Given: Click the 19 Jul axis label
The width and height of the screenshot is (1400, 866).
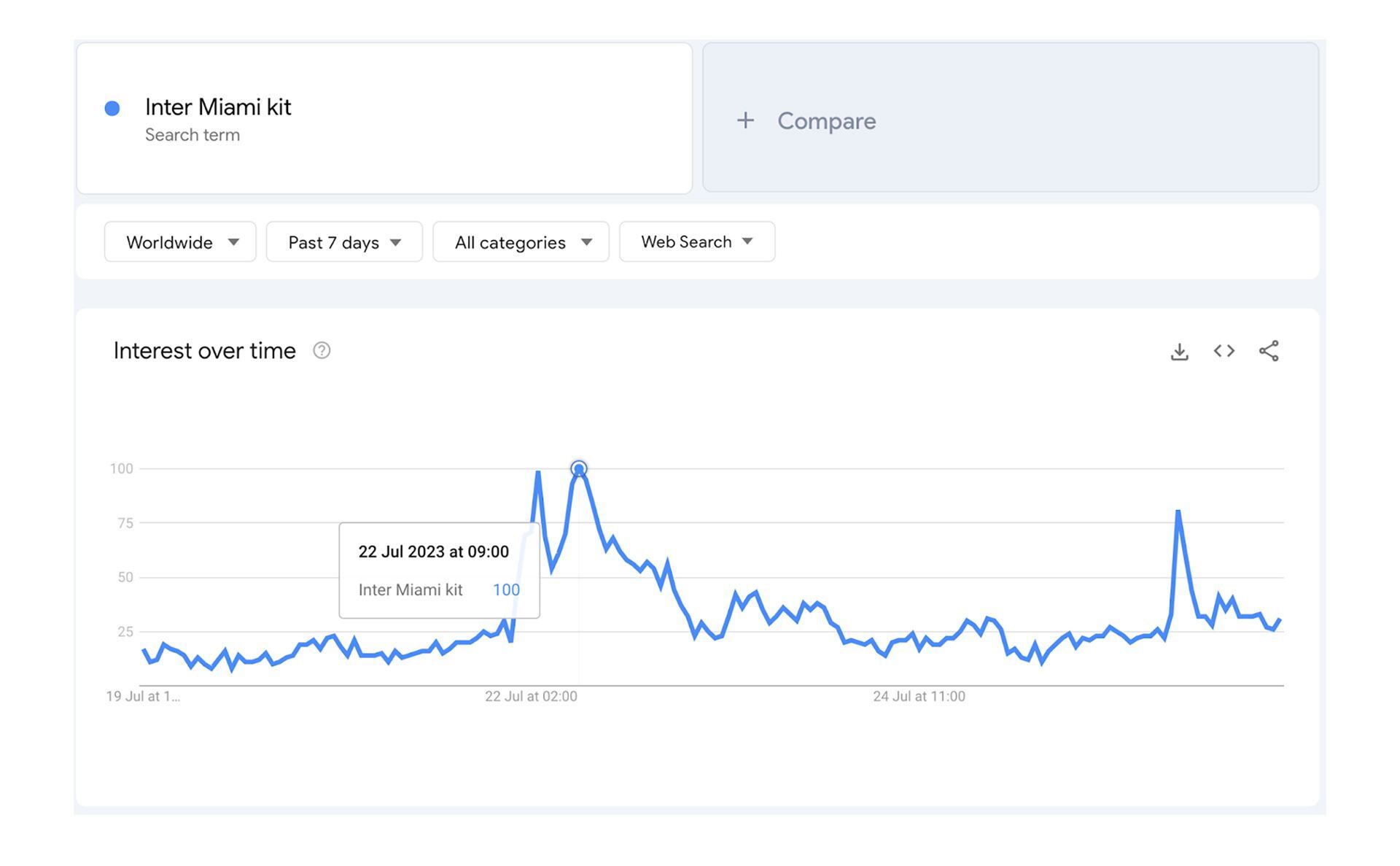Looking at the screenshot, I should click(143, 697).
